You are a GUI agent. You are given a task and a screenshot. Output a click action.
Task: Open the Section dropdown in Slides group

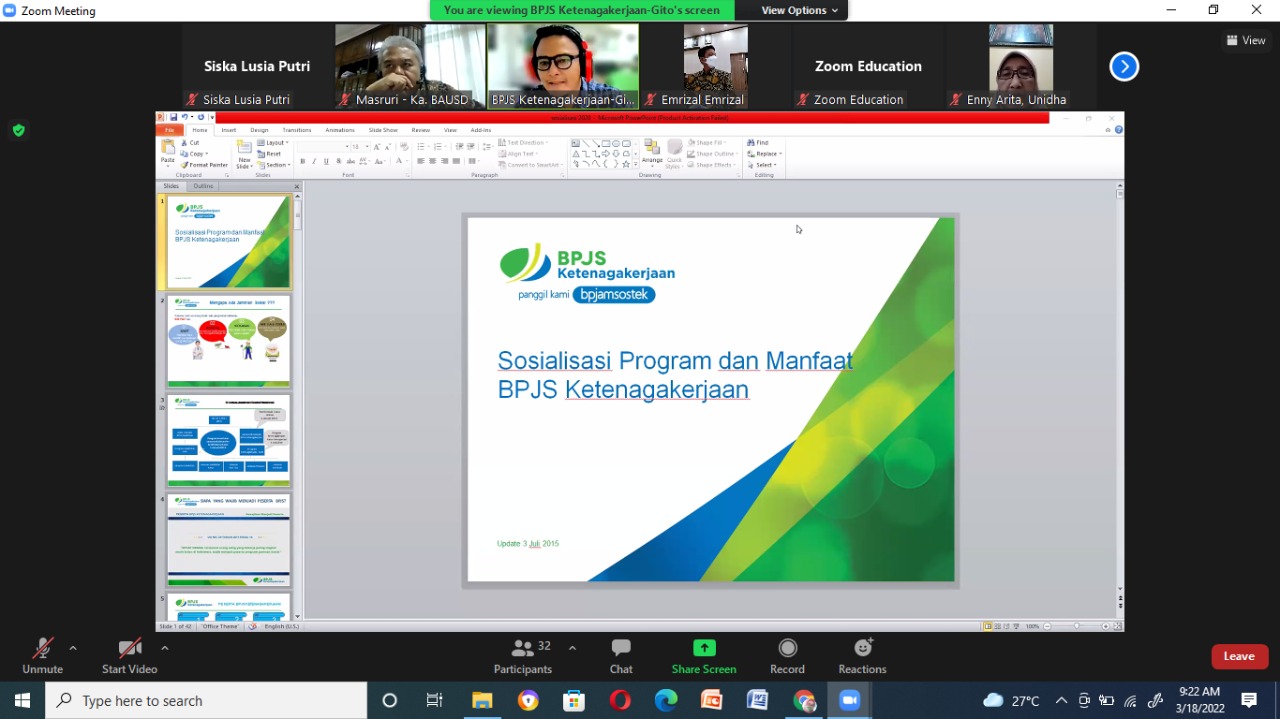[273, 165]
